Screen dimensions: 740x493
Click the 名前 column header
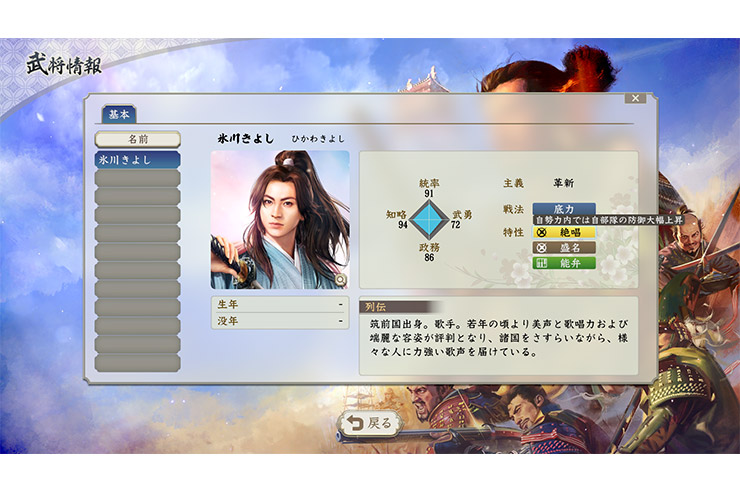point(138,139)
